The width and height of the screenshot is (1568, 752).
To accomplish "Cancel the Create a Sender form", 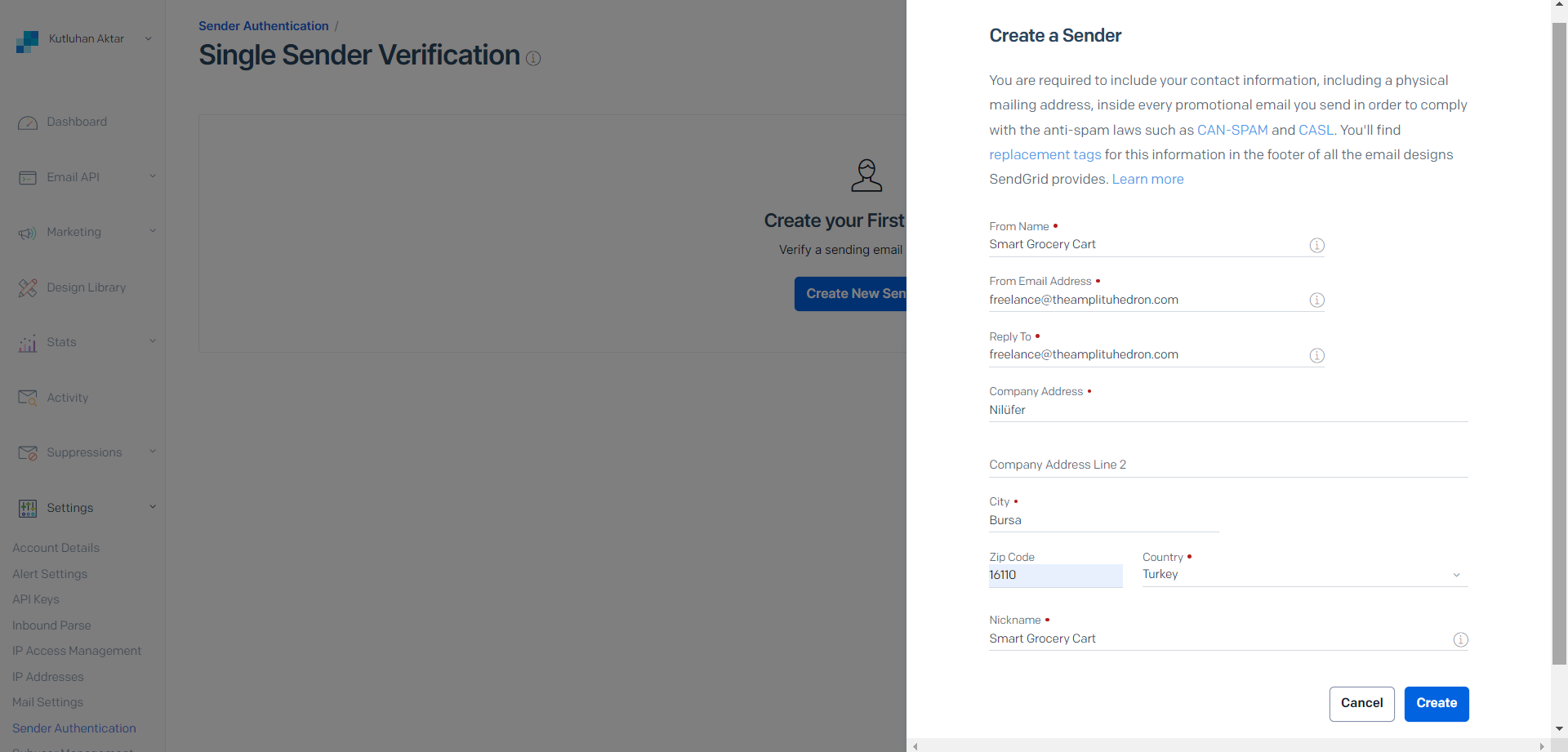I will tap(1361, 704).
